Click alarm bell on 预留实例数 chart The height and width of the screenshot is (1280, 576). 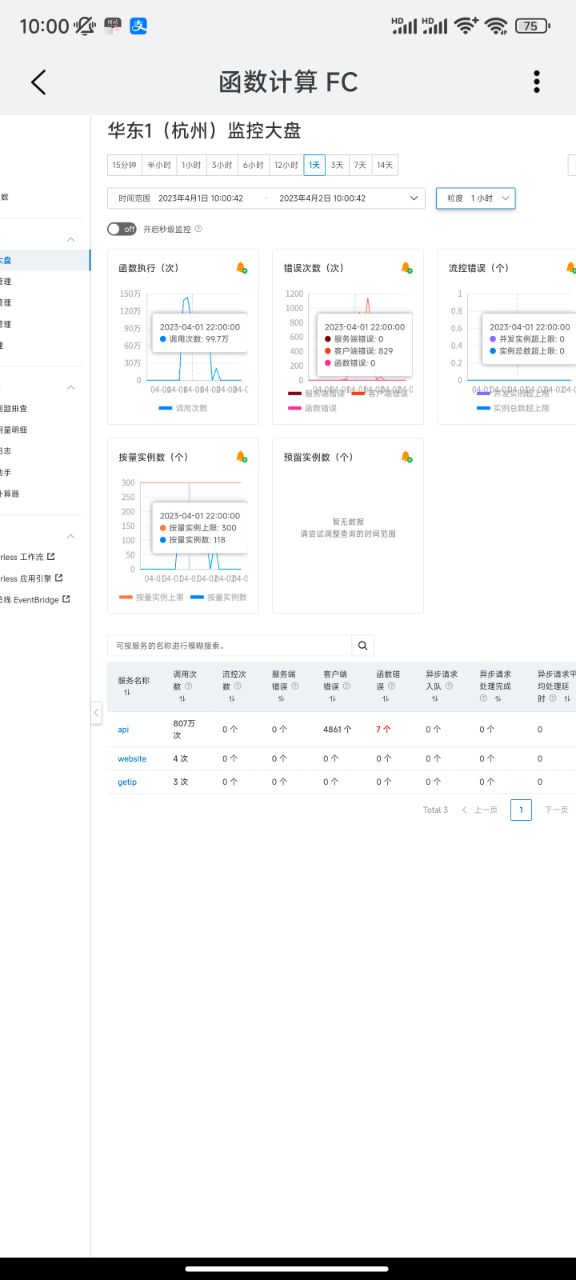pyautogui.click(x=406, y=457)
